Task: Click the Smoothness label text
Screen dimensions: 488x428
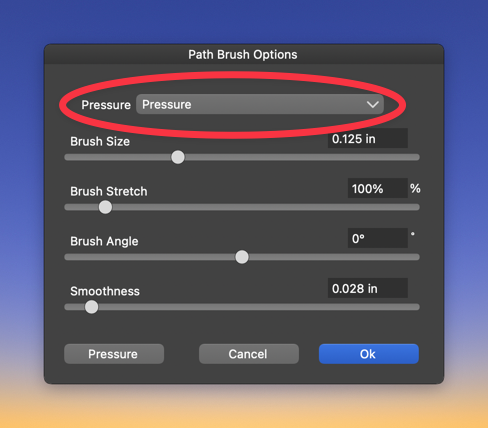Action: click(x=105, y=291)
